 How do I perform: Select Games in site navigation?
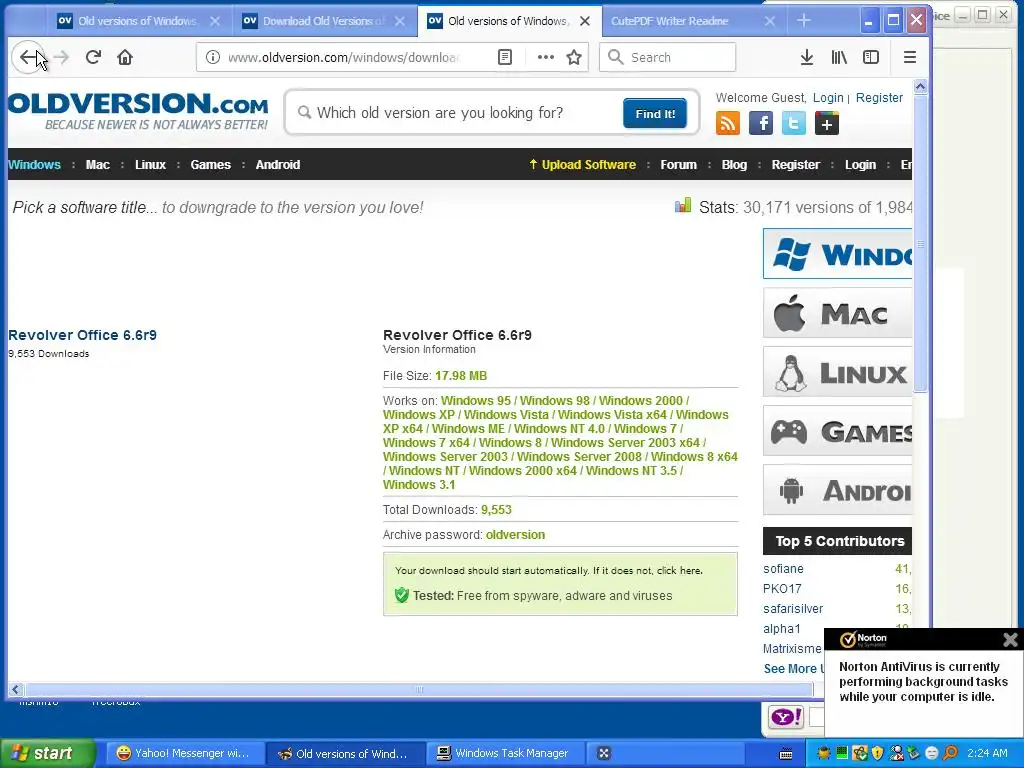point(210,165)
